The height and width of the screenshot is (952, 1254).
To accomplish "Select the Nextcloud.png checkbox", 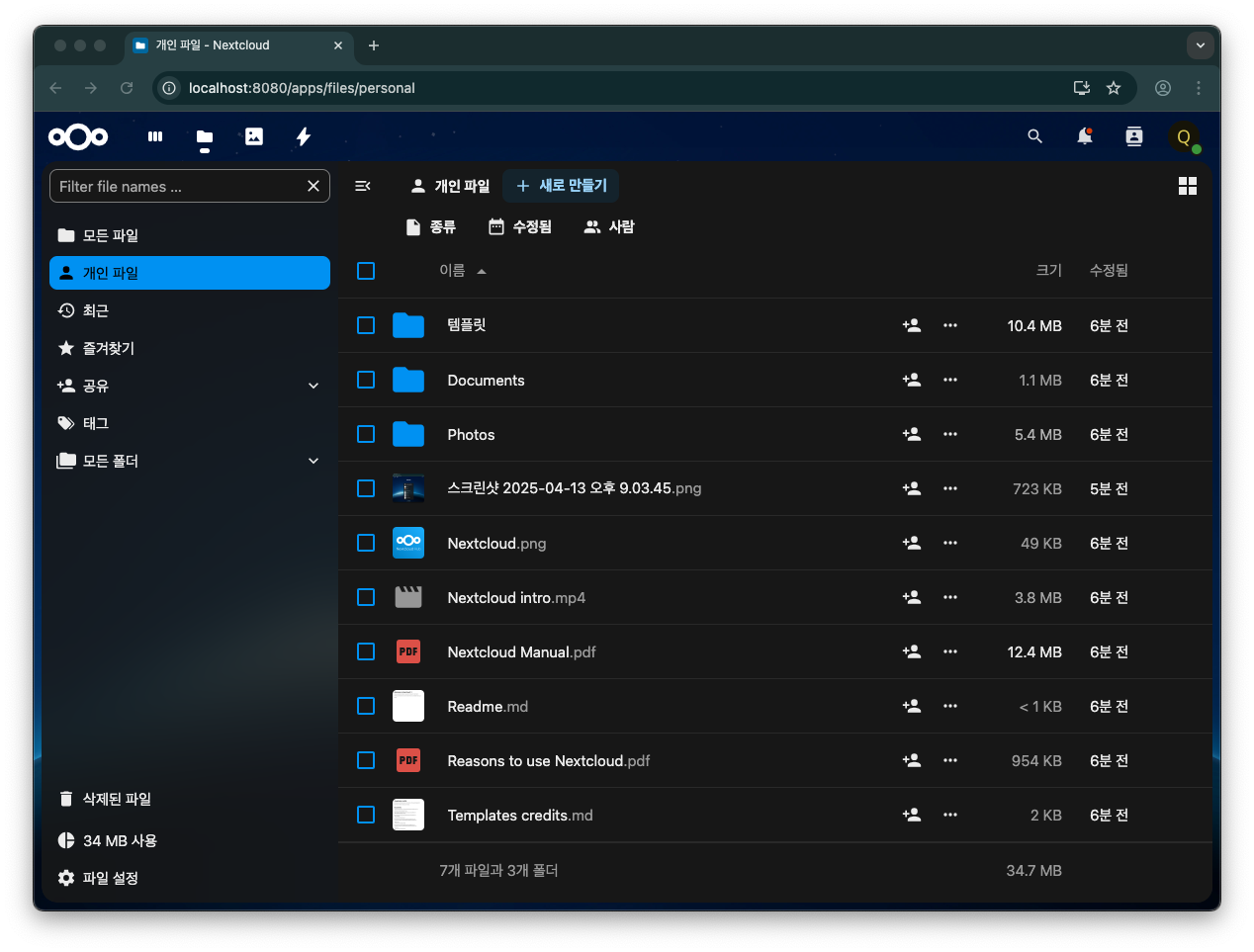I will [x=366, y=543].
